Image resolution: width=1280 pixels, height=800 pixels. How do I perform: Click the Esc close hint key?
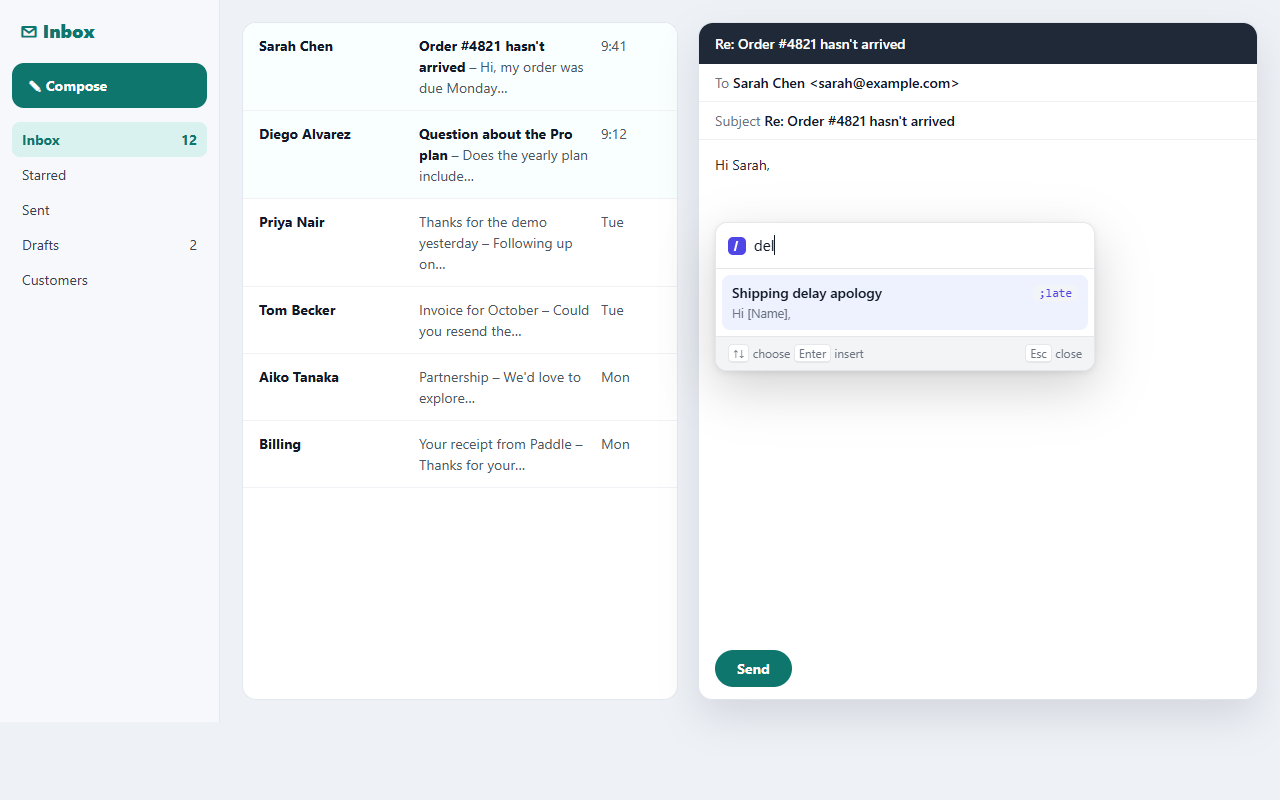(1038, 354)
